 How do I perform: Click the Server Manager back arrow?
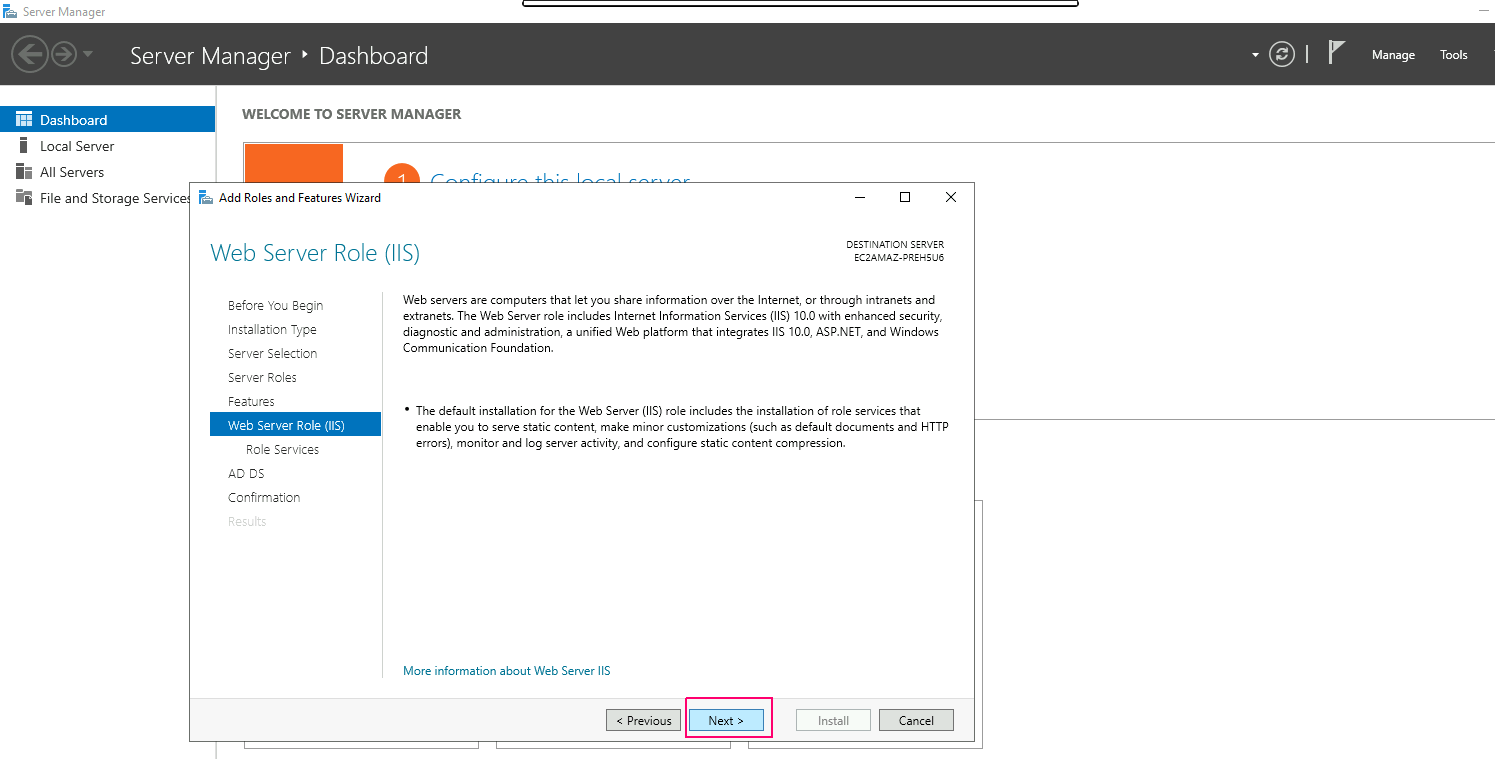click(x=31, y=54)
